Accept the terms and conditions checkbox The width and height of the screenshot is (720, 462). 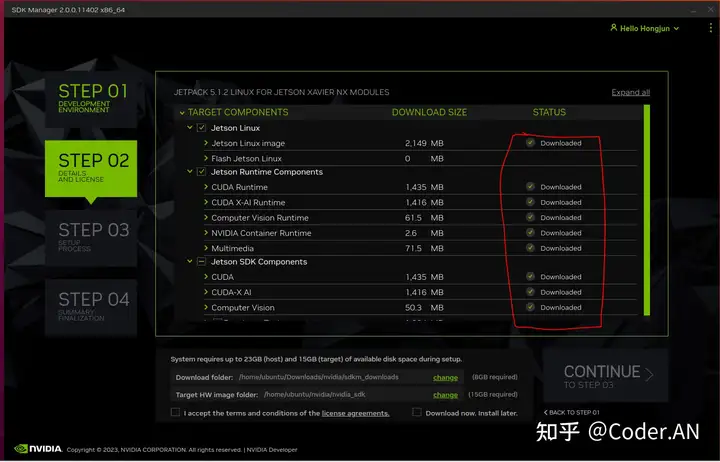click(x=175, y=412)
